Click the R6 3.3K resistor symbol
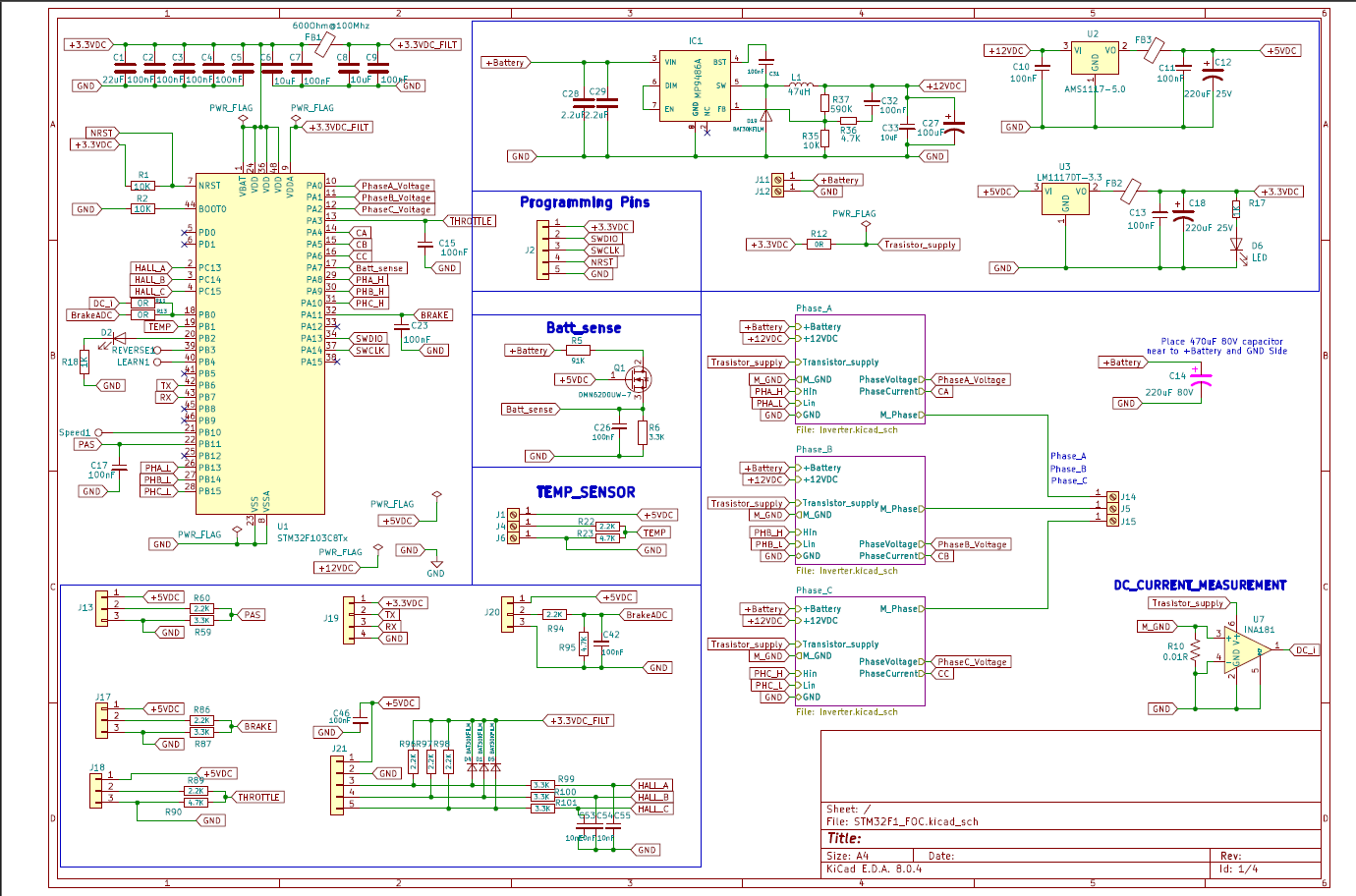 pyautogui.click(x=643, y=432)
